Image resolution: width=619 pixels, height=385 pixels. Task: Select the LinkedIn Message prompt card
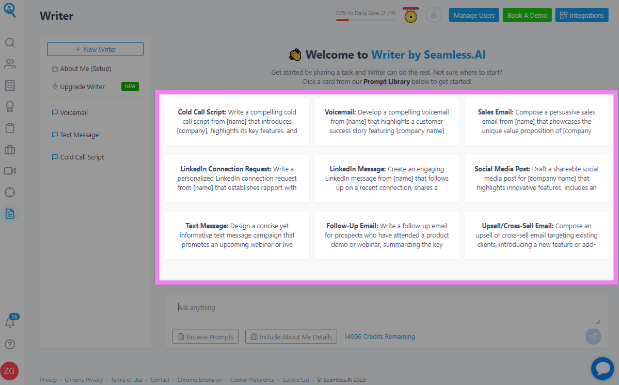pos(387,178)
